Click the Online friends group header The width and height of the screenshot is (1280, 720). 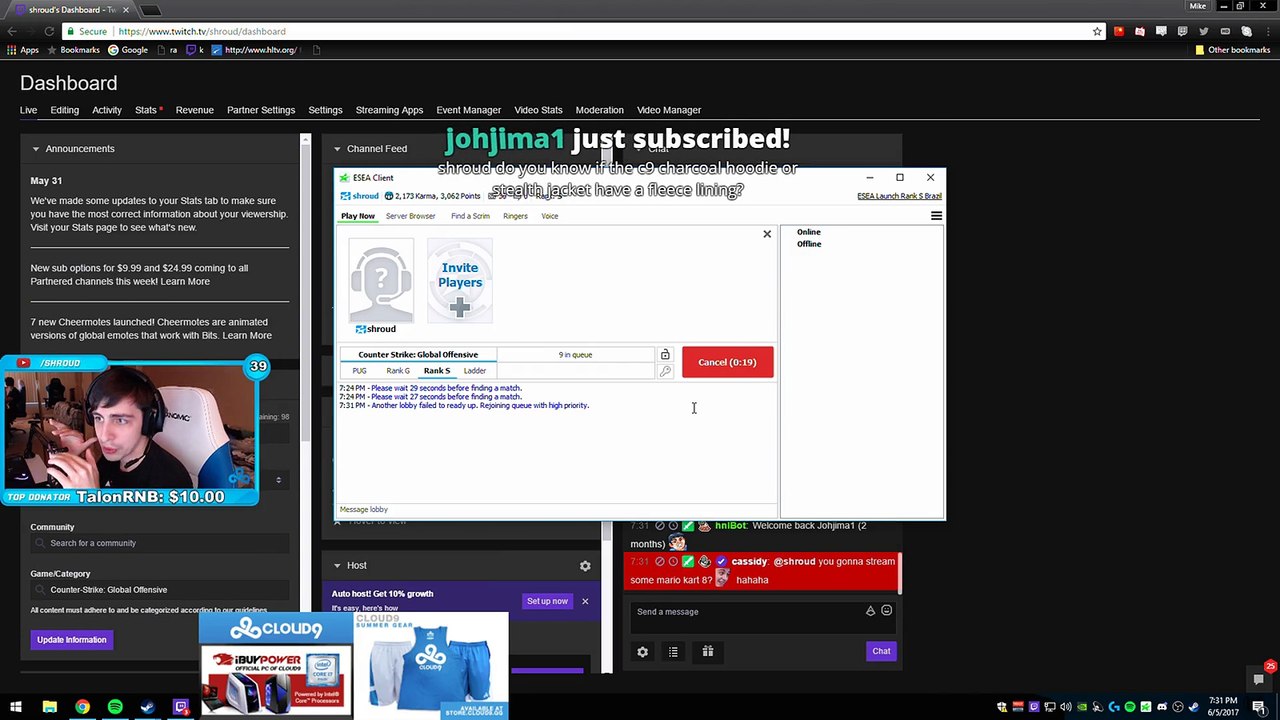point(808,232)
